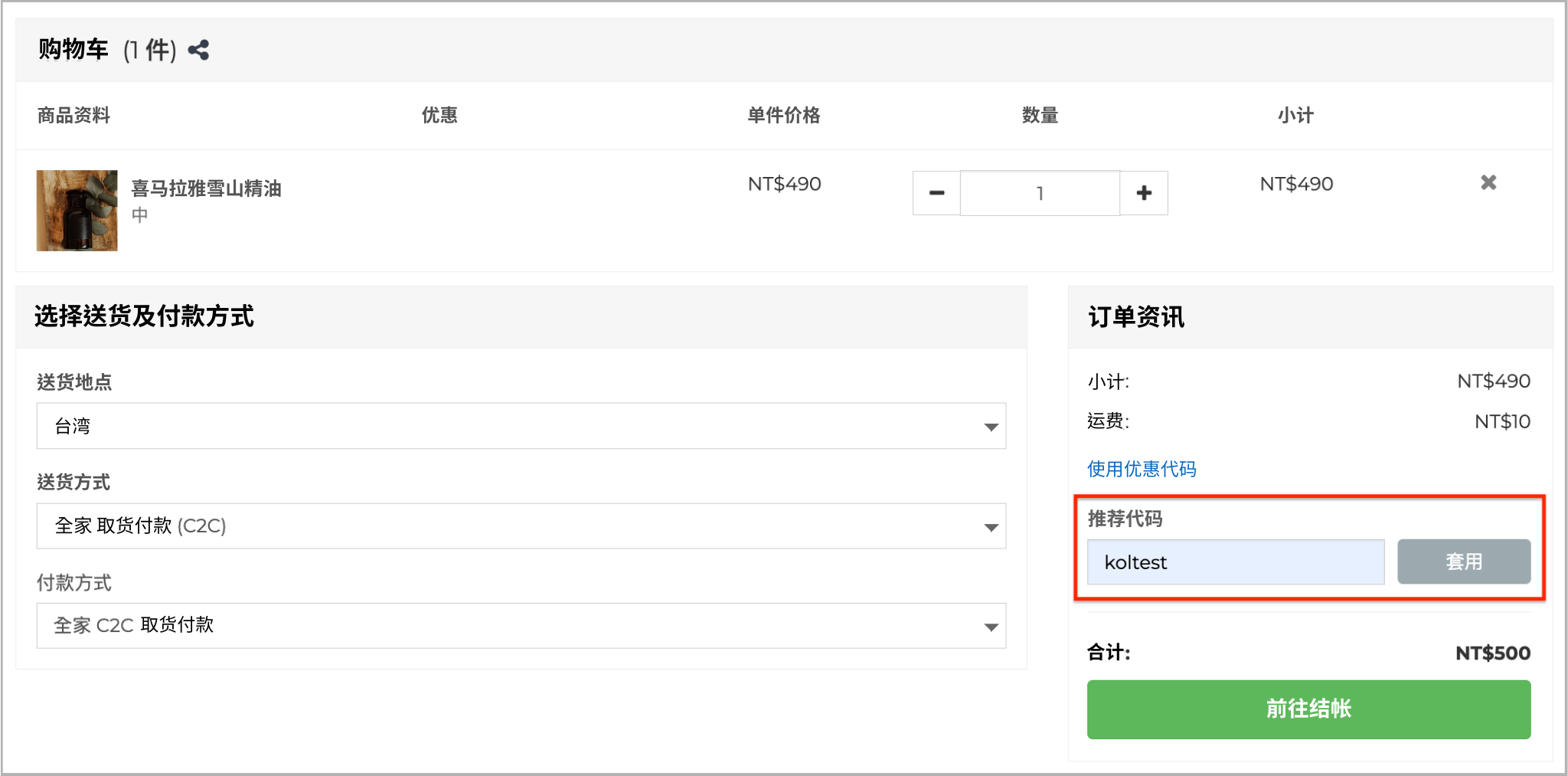Image resolution: width=1568 pixels, height=776 pixels.
Task: Apply referral code with 套用 button
Action: pos(1464,562)
